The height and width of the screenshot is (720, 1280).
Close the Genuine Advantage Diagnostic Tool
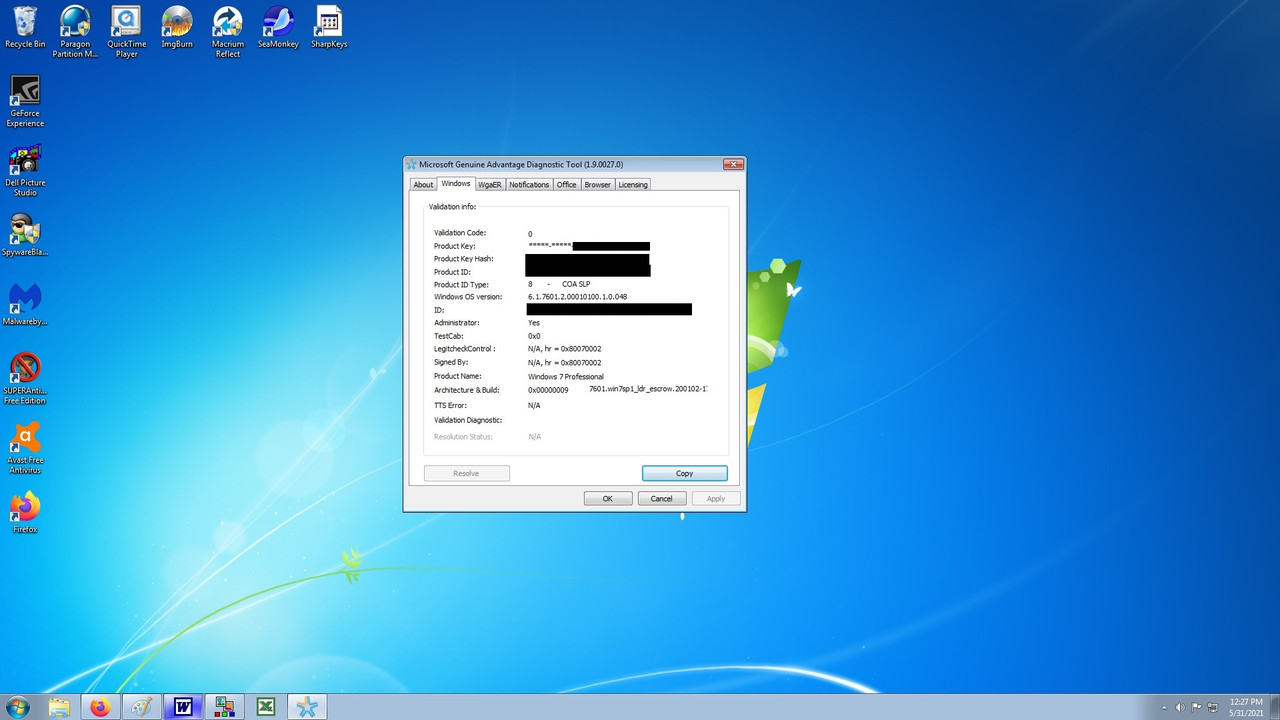733,164
